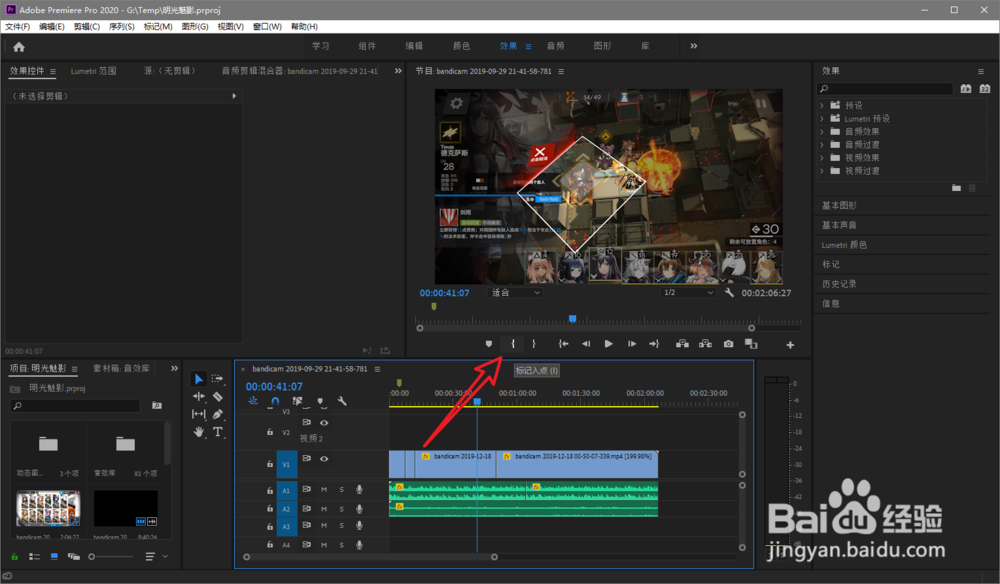
Task: Click the Mark In point button
Action: pyautogui.click(x=513, y=344)
